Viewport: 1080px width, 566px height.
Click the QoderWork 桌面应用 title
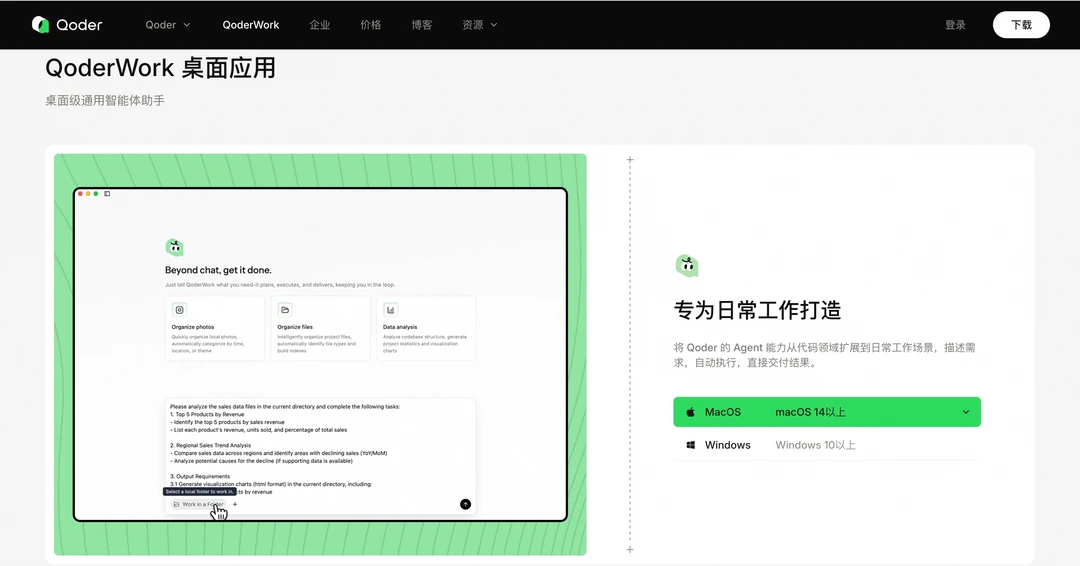(x=160, y=68)
